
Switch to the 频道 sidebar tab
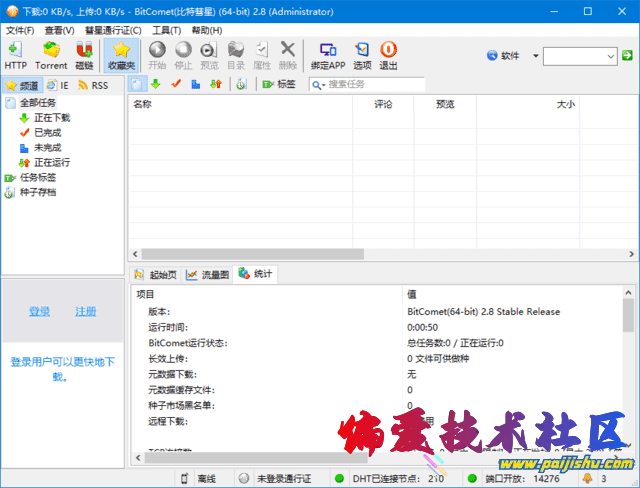[22, 85]
